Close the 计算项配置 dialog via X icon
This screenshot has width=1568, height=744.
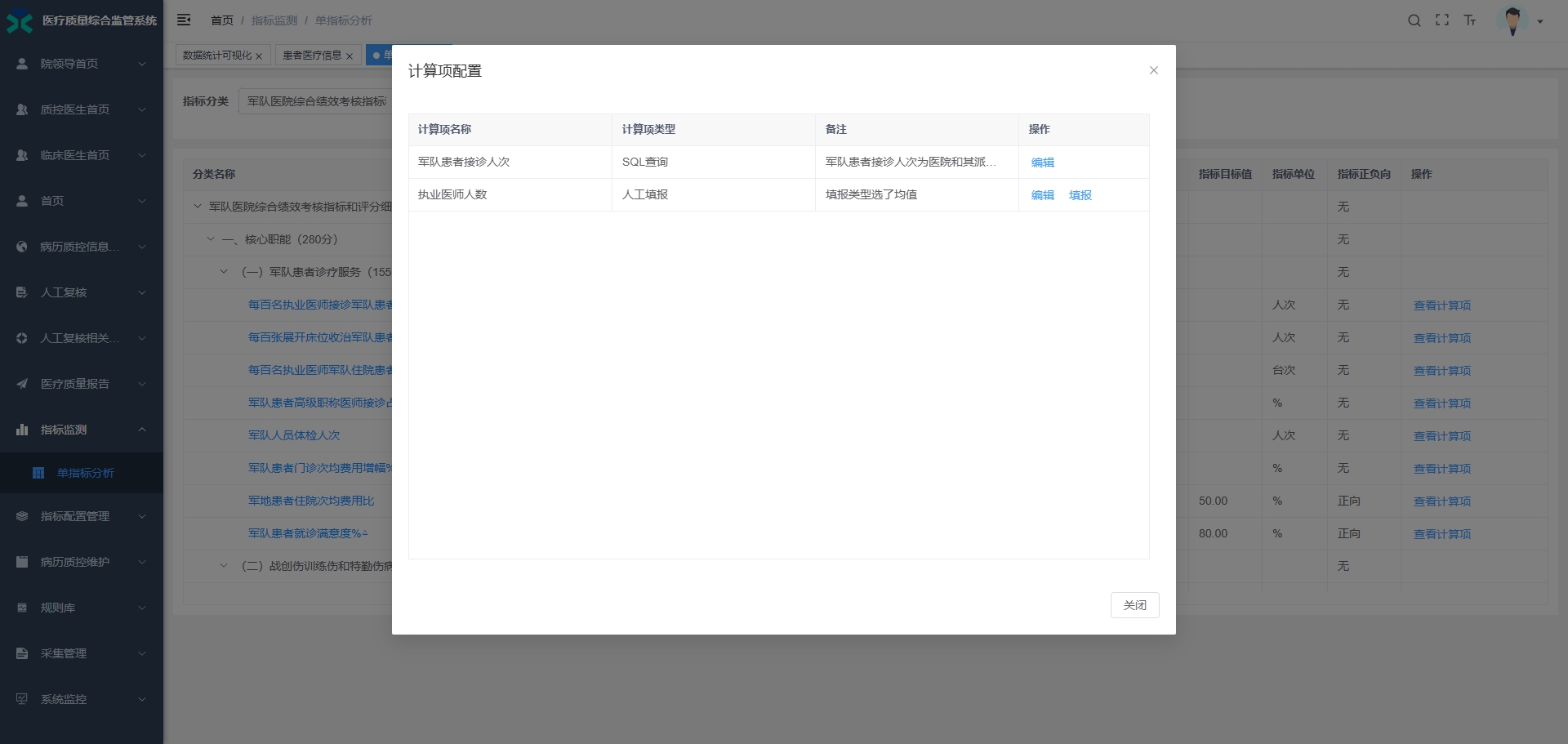point(1153,70)
